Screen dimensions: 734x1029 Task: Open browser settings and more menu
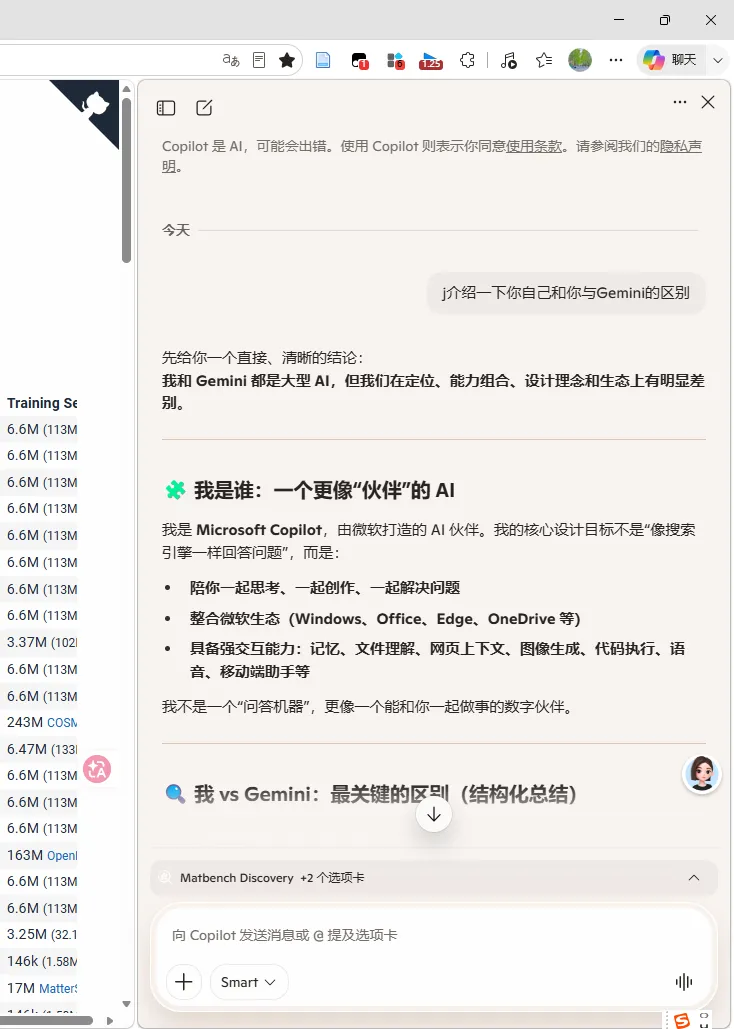616,60
